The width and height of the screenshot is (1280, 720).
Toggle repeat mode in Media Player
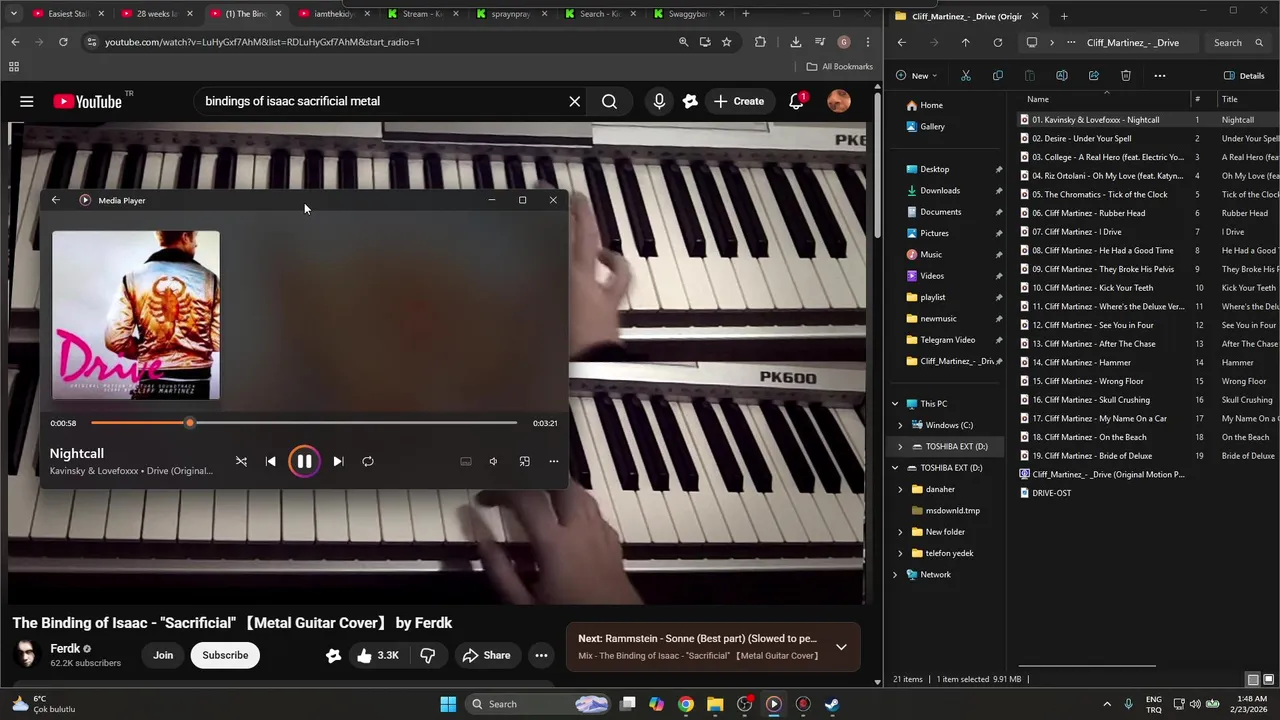(x=368, y=461)
